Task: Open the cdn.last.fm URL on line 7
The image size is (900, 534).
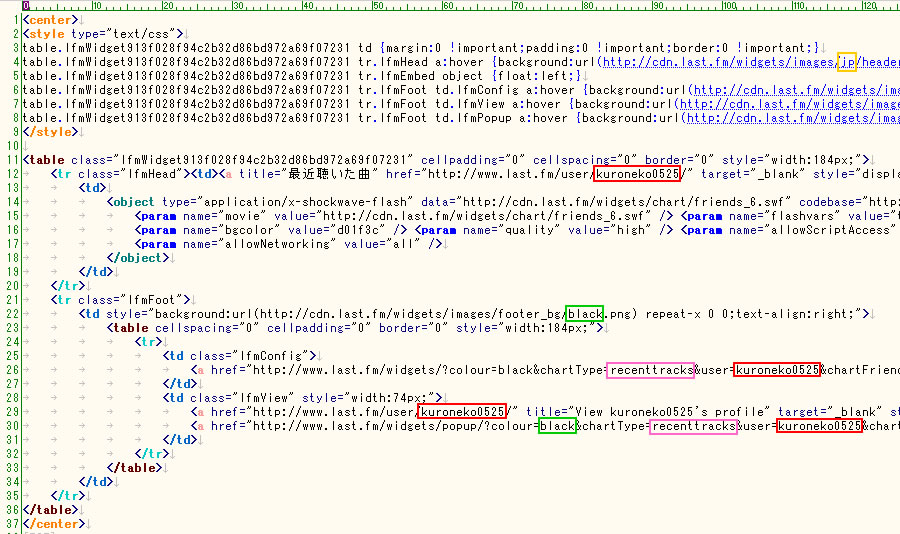Action: coord(790,104)
